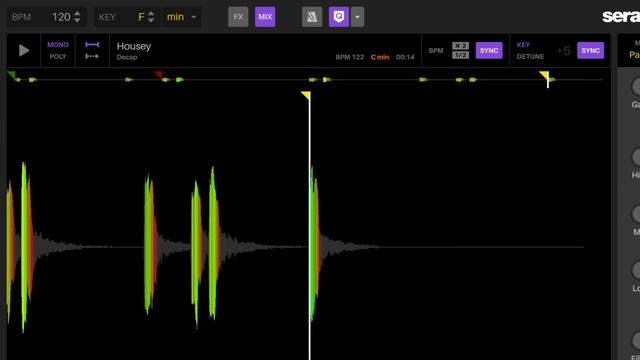The height and width of the screenshot is (360, 640).
Task: Click the BPM stepper arrows
Action: pos(77,17)
